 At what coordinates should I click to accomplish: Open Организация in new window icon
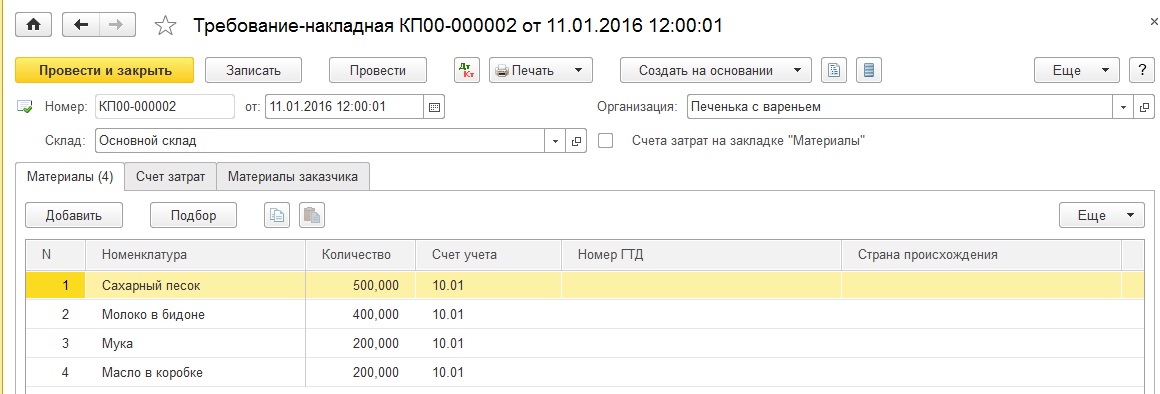(1144, 107)
